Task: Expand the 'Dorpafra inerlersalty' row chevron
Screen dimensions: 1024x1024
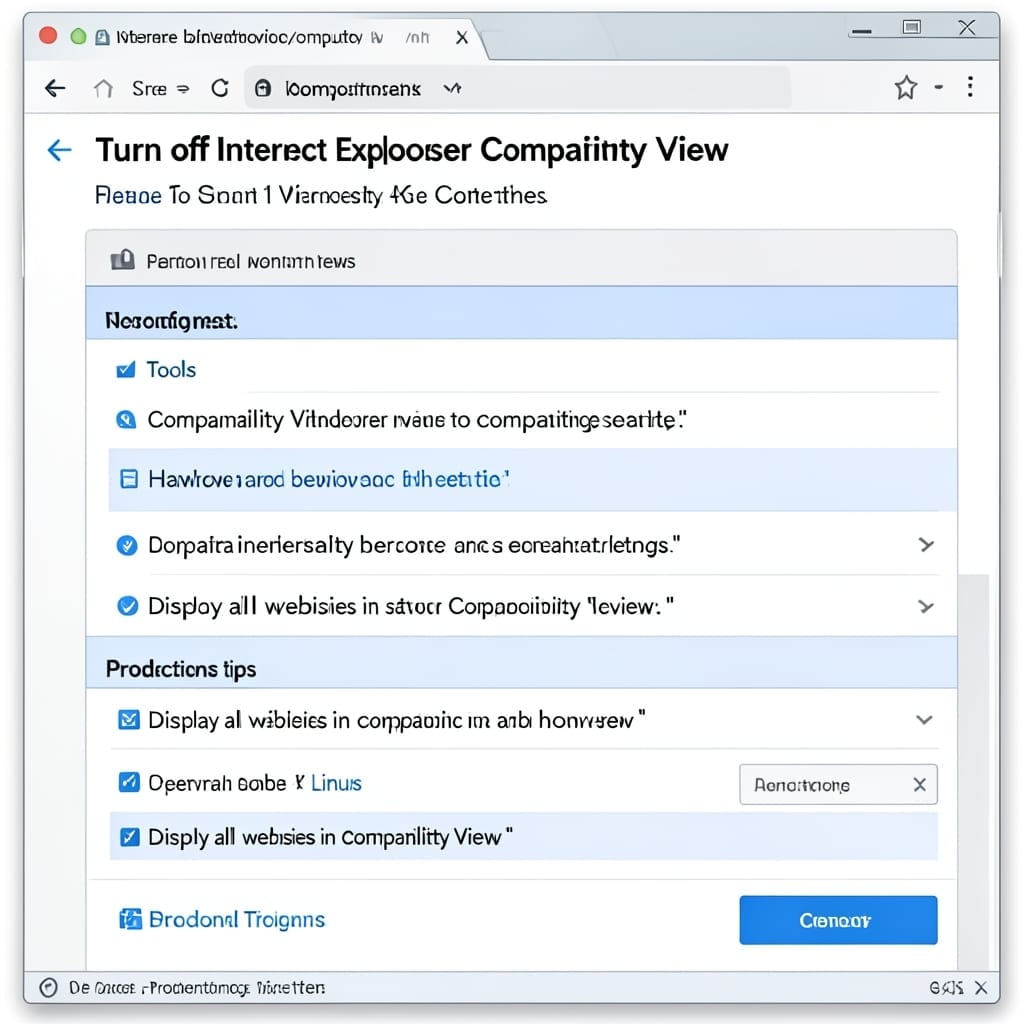Action: click(x=925, y=545)
